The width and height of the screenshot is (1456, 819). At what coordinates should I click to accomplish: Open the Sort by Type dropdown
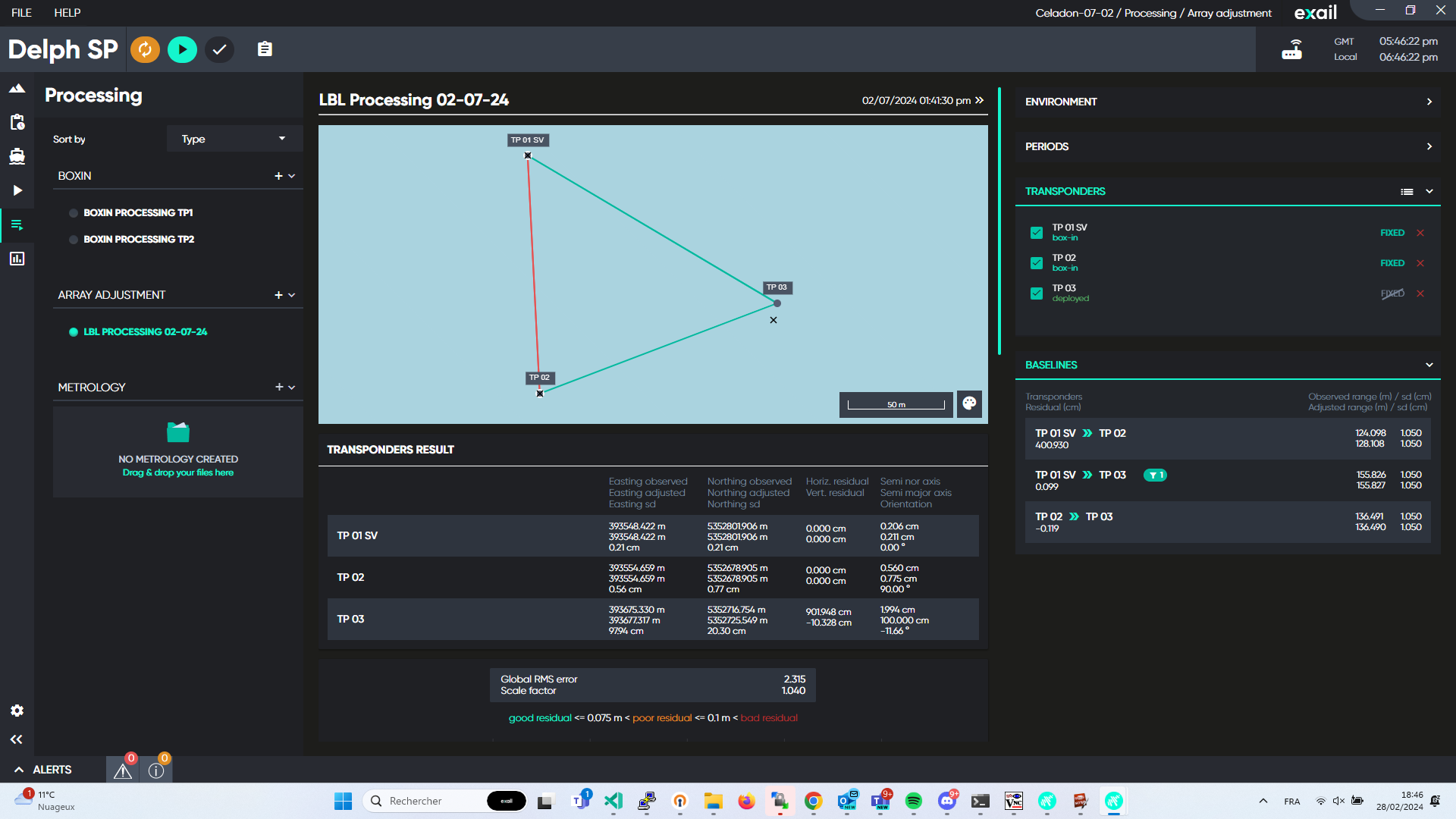click(234, 139)
